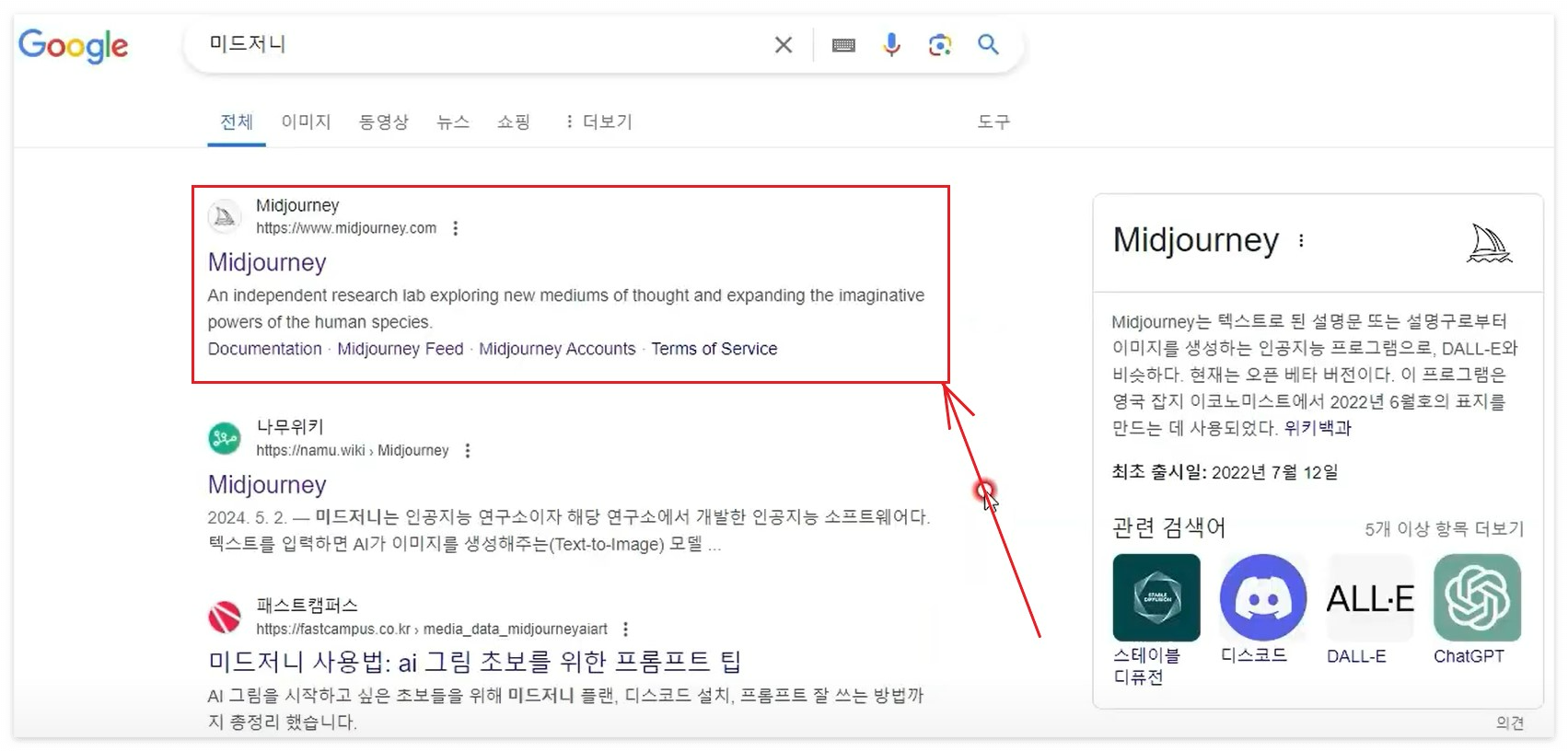Start voice search with the microphone icon
This screenshot has width=1568, height=751.
click(891, 44)
